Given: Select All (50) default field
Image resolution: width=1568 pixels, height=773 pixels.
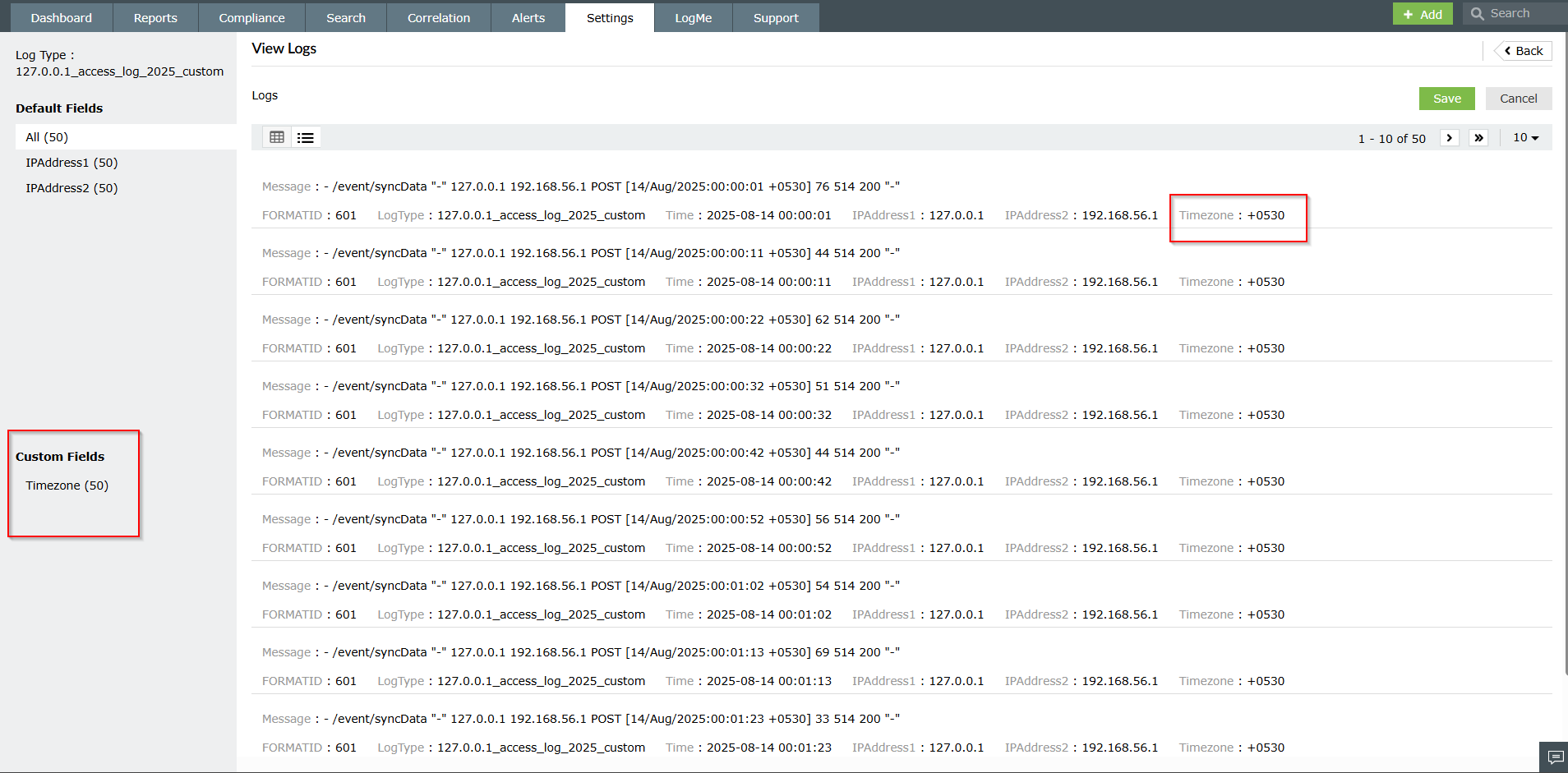Looking at the screenshot, I should [x=126, y=137].
